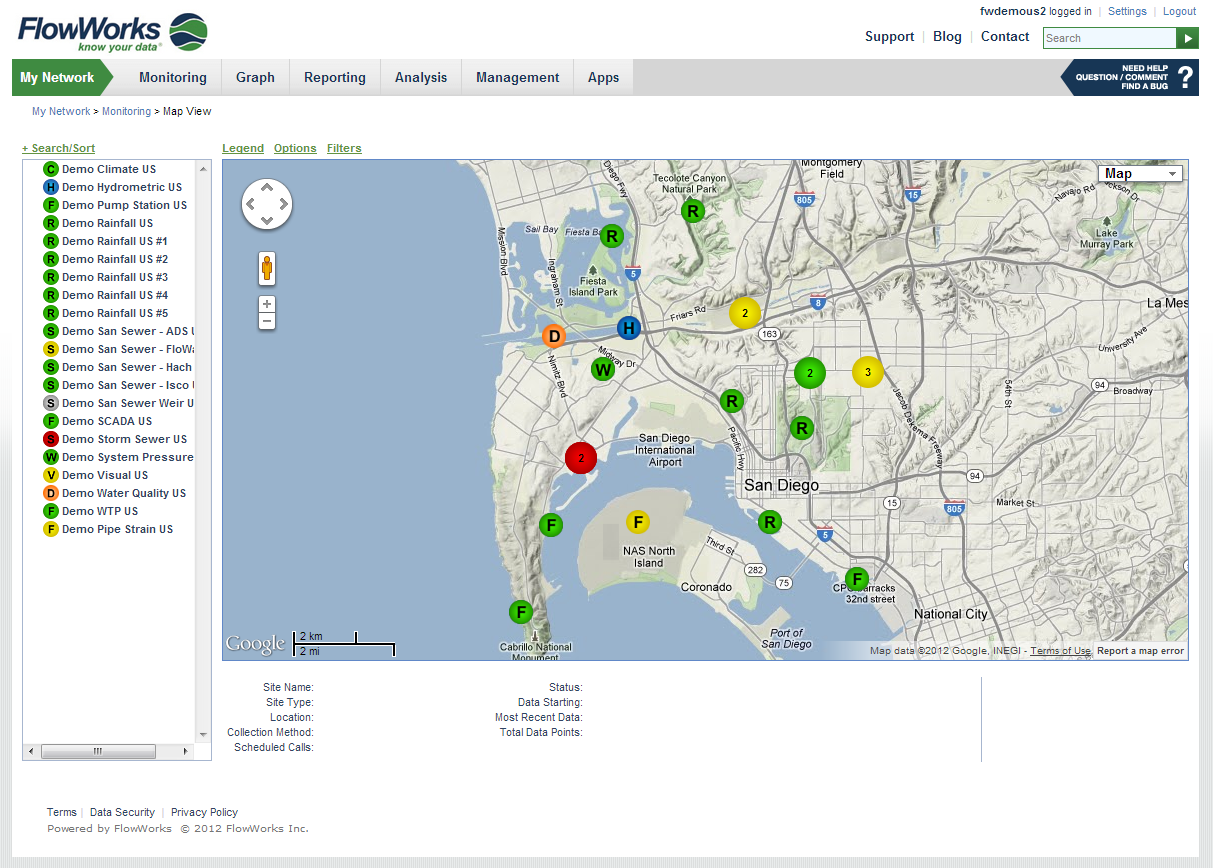Expand the map Options section
Image resolution: width=1213 pixels, height=868 pixels.
coord(295,148)
